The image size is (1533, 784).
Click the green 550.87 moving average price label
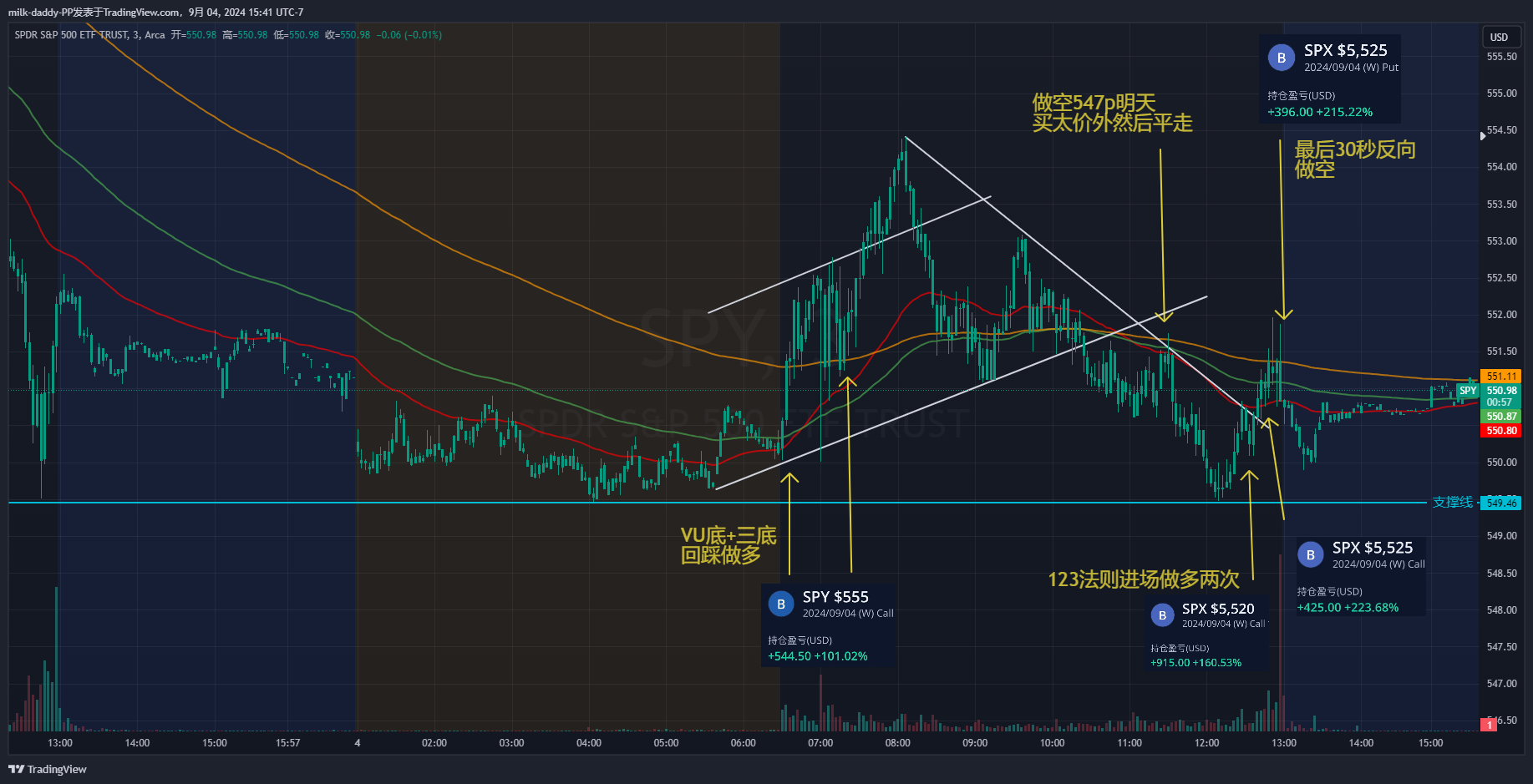[x=1501, y=417]
